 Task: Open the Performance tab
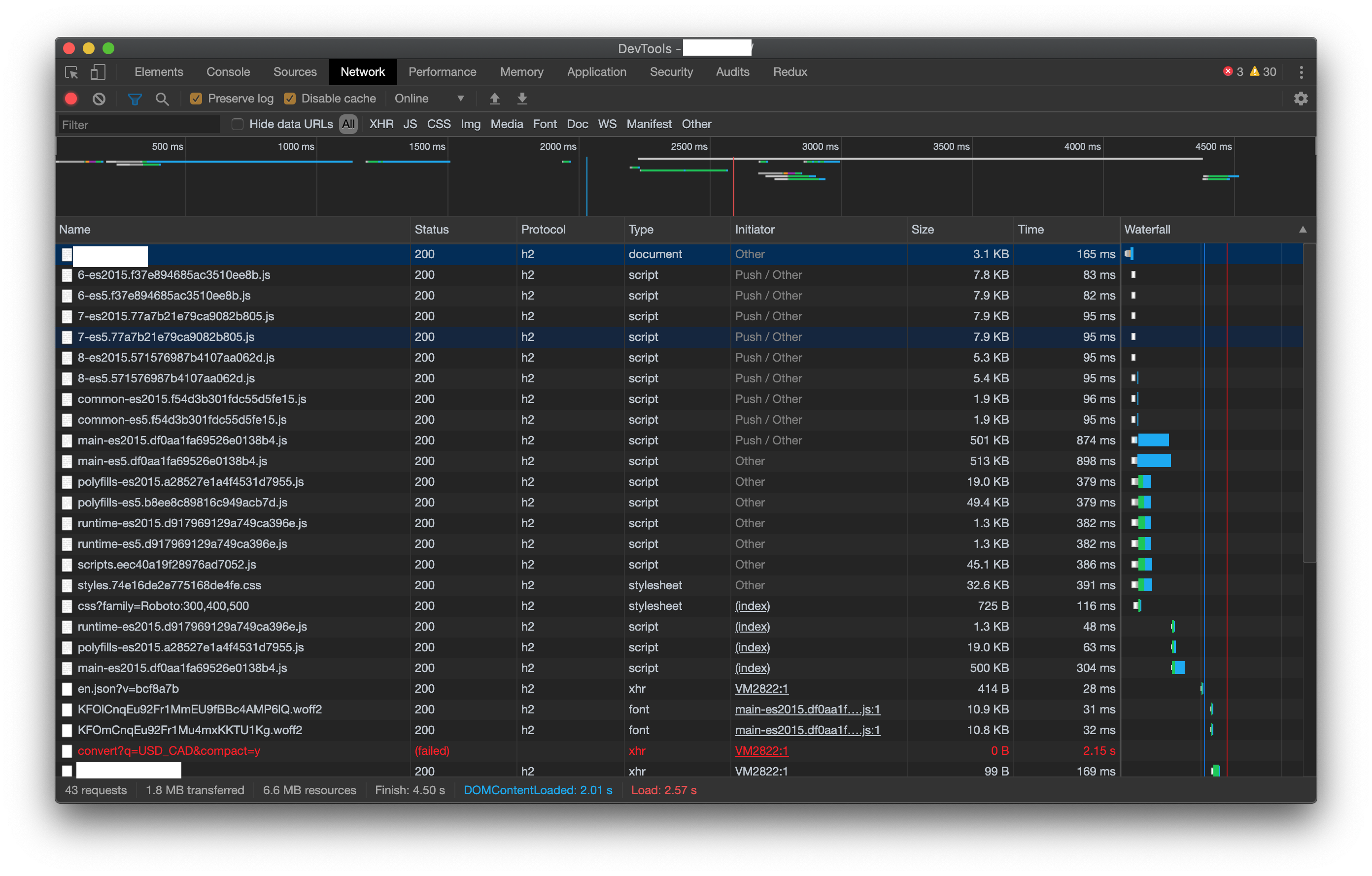(442, 72)
